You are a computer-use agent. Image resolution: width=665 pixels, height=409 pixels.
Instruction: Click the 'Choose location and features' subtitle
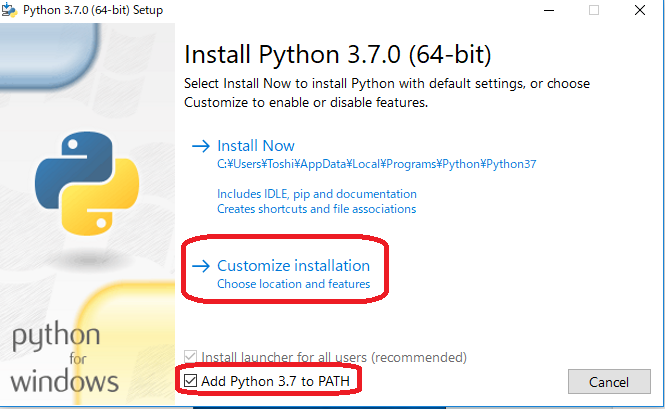coord(293,284)
